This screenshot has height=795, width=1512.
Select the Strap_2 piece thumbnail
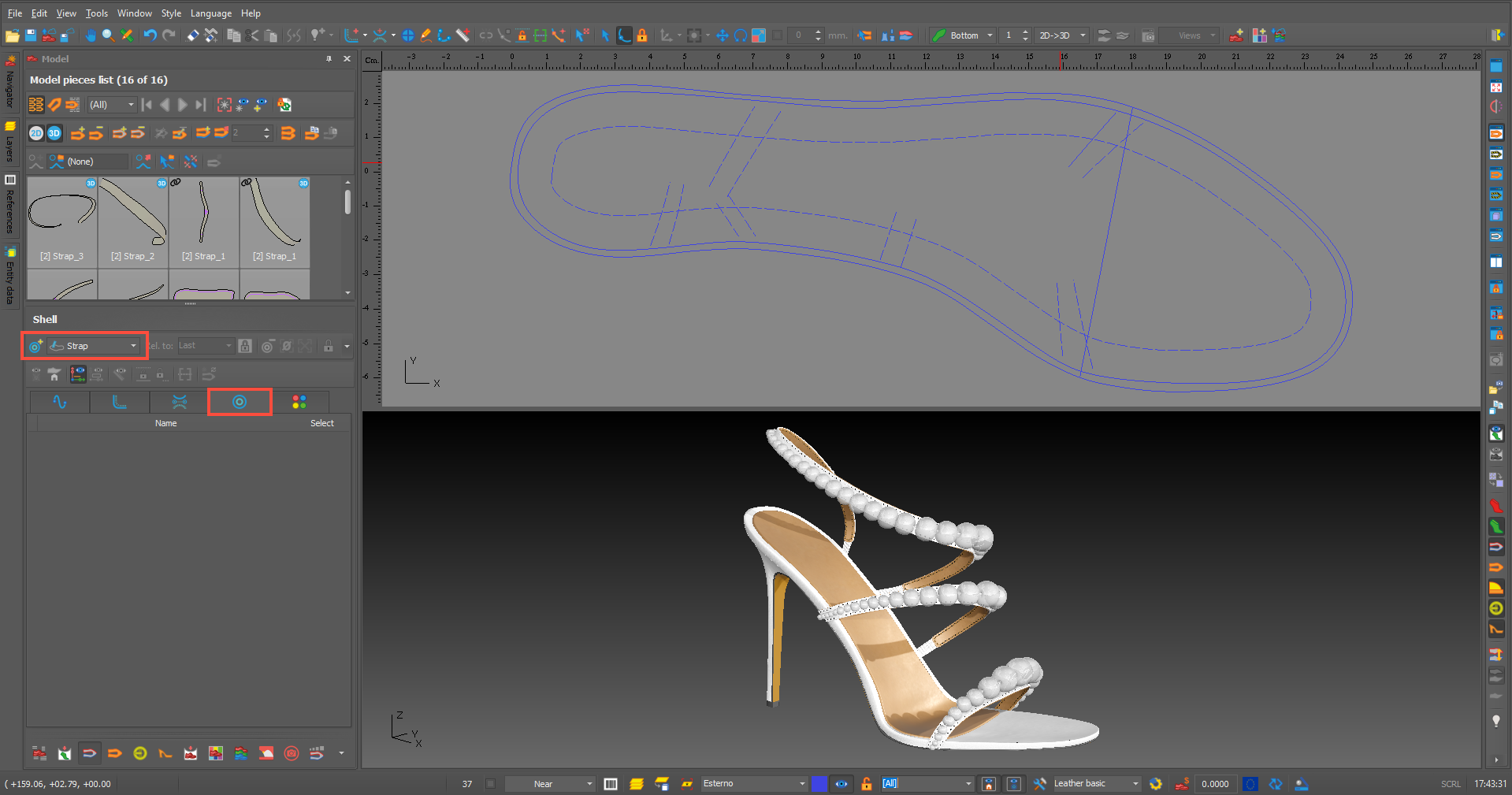click(133, 221)
